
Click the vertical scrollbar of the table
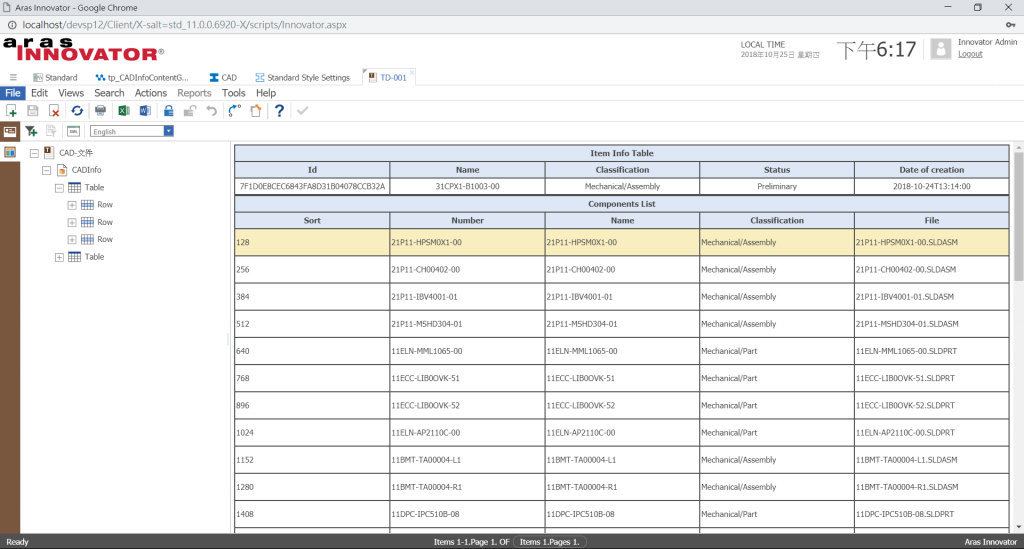point(1018,217)
